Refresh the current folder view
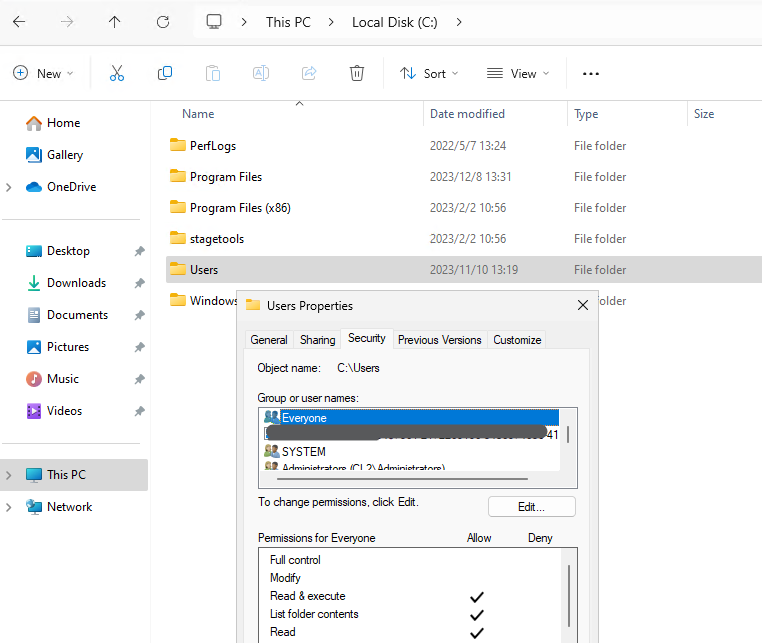762x643 pixels. point(163,22)
